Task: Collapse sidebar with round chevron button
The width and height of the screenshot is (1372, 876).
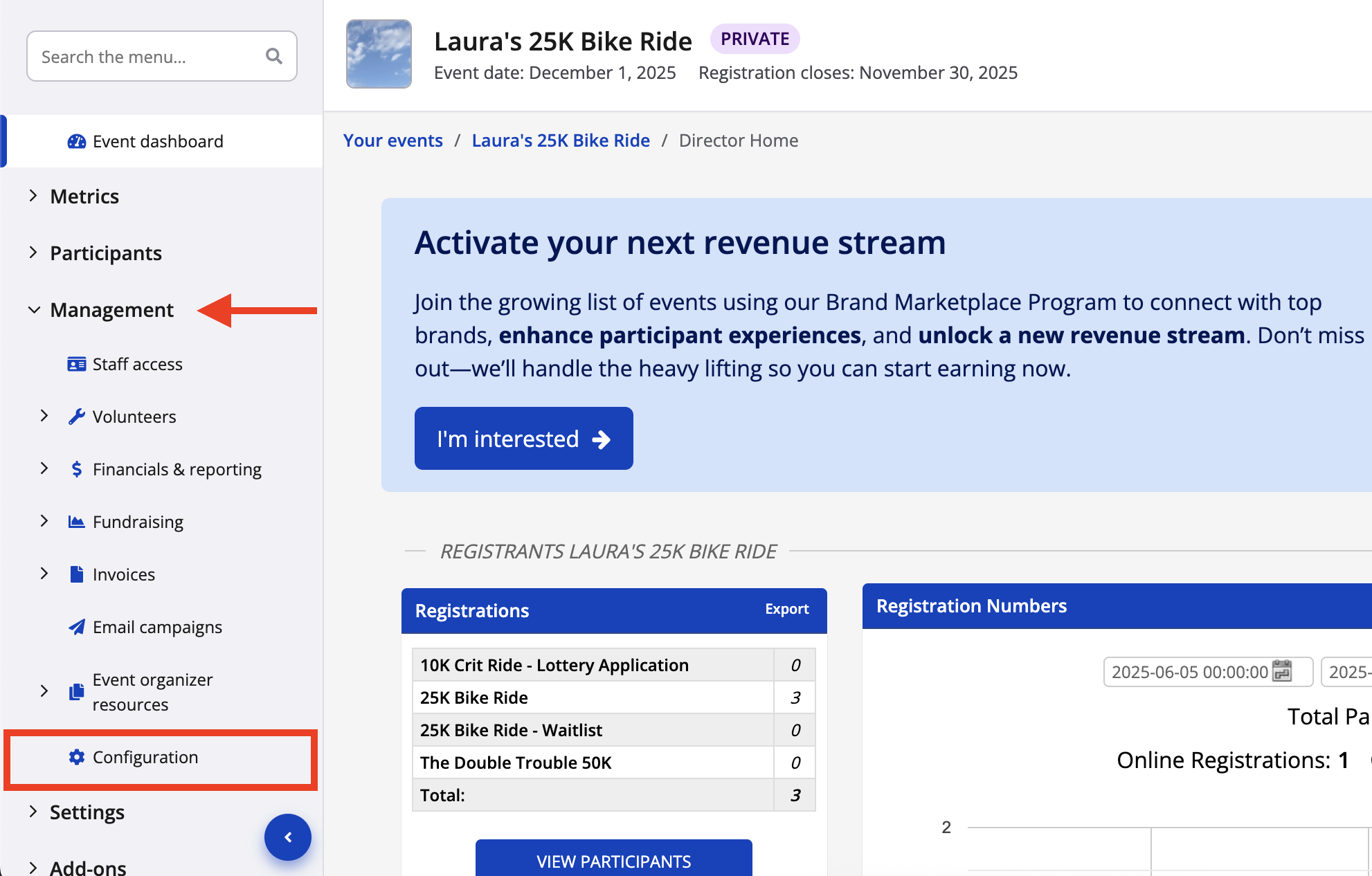Action: pos(288,837)
